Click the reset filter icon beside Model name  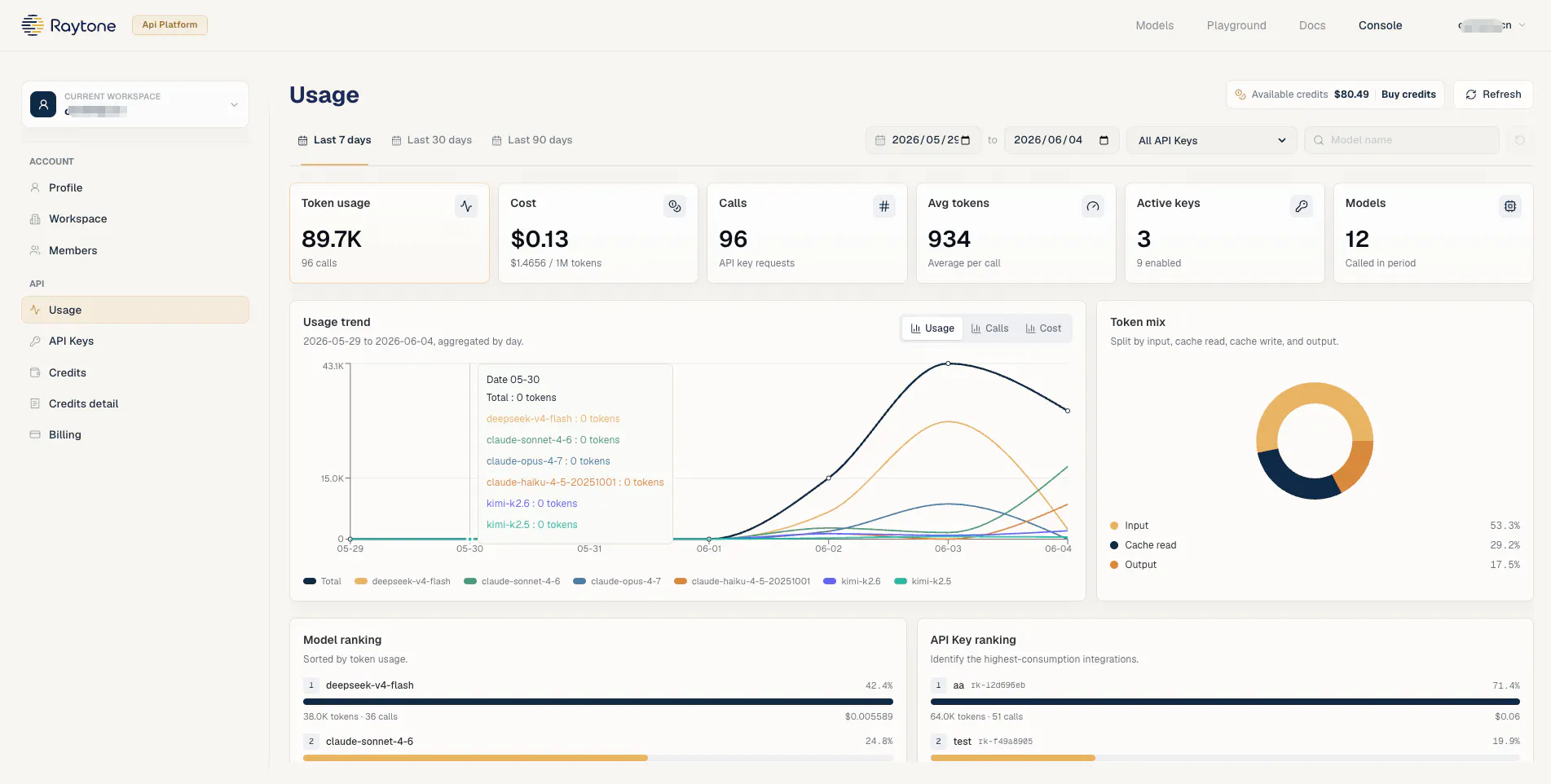pyautogui.click(x=1519, y=140)
